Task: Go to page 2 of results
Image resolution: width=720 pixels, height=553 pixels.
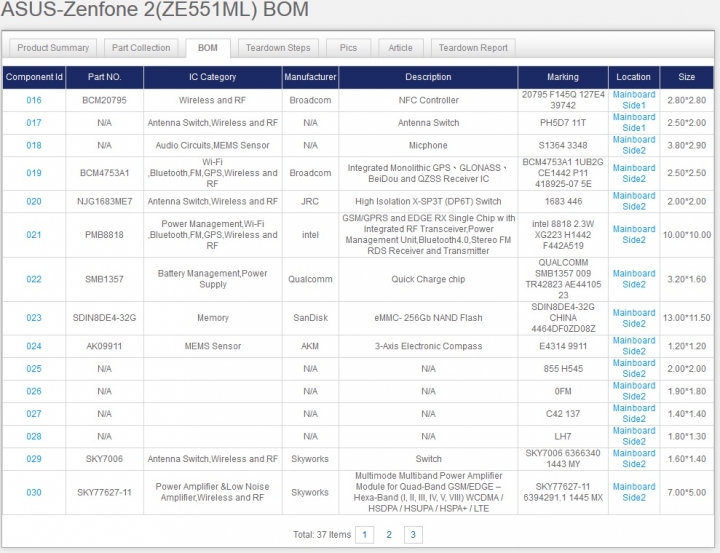Action: [389, 535]
